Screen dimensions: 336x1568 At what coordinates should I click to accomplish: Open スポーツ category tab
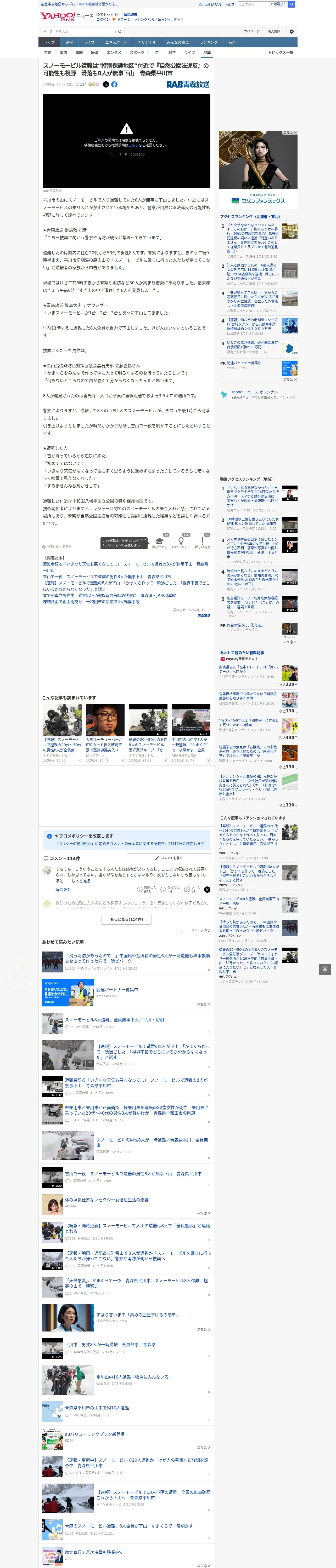(137, 52)
